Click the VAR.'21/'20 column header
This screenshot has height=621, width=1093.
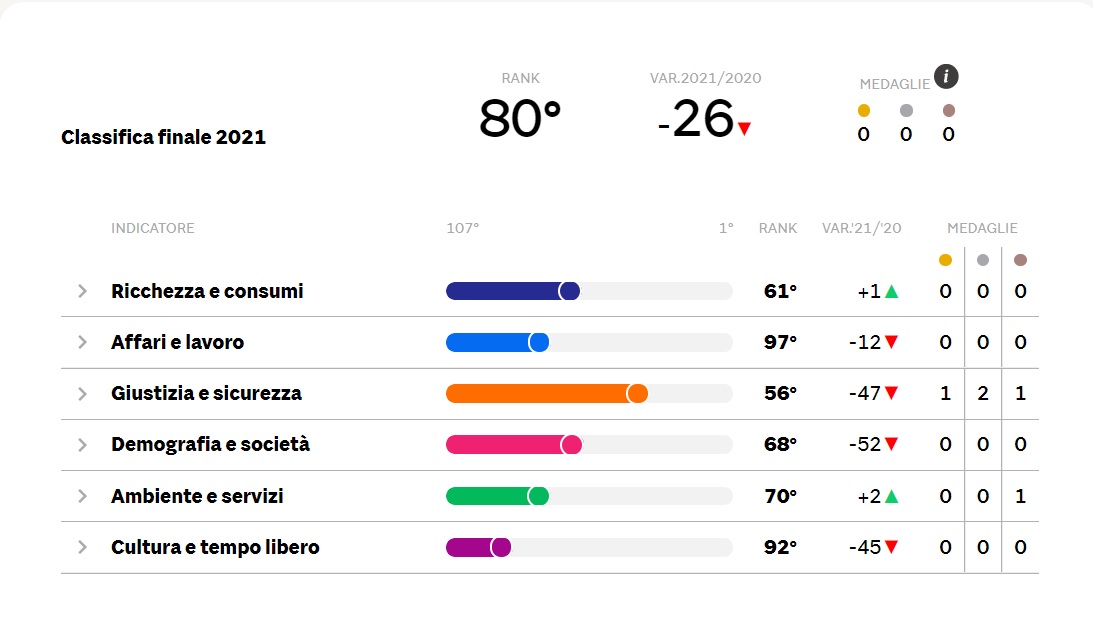(862, 228)
